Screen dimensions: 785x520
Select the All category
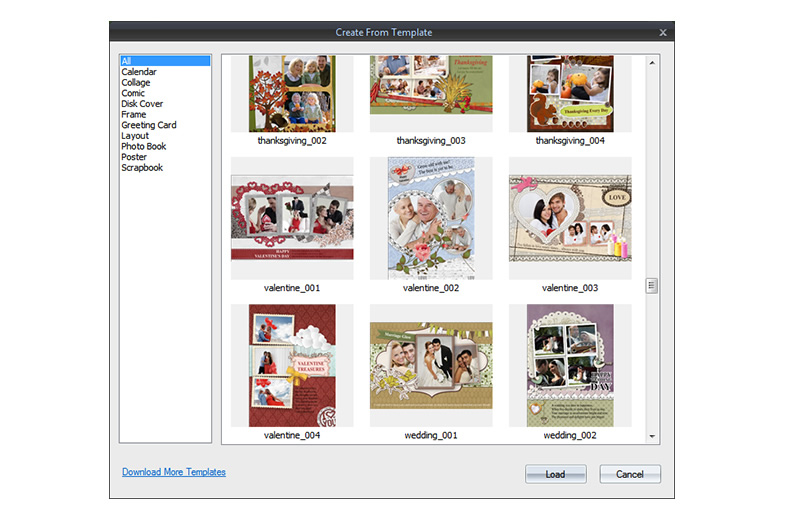[x=165, y=61]
